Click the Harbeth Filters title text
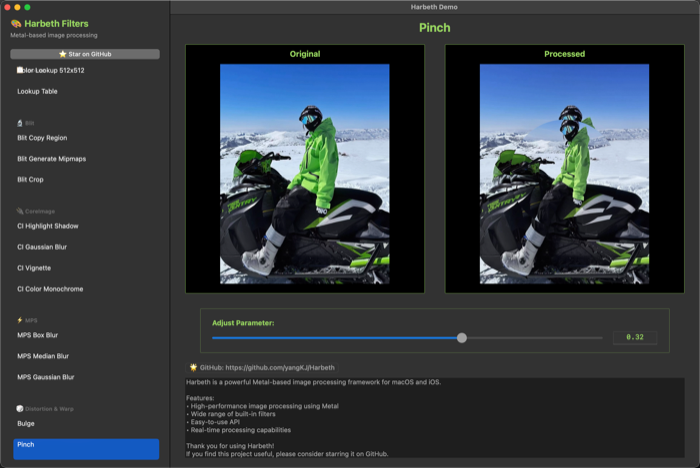The height and width of the screenshot is (468, 700). click(56, 24)
